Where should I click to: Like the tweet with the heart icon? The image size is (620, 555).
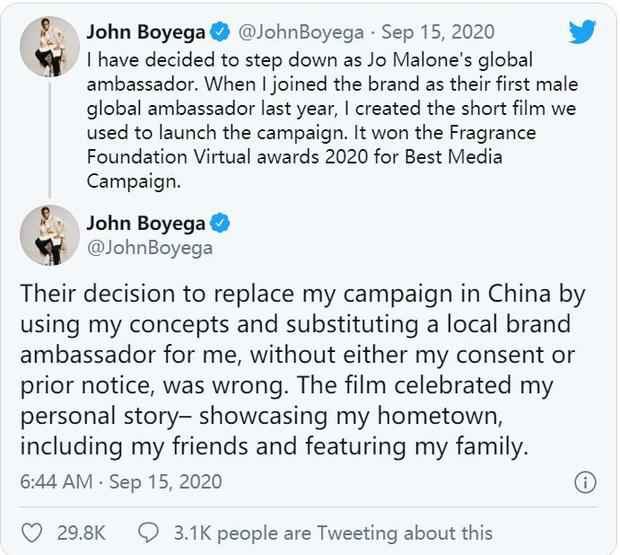32,532
